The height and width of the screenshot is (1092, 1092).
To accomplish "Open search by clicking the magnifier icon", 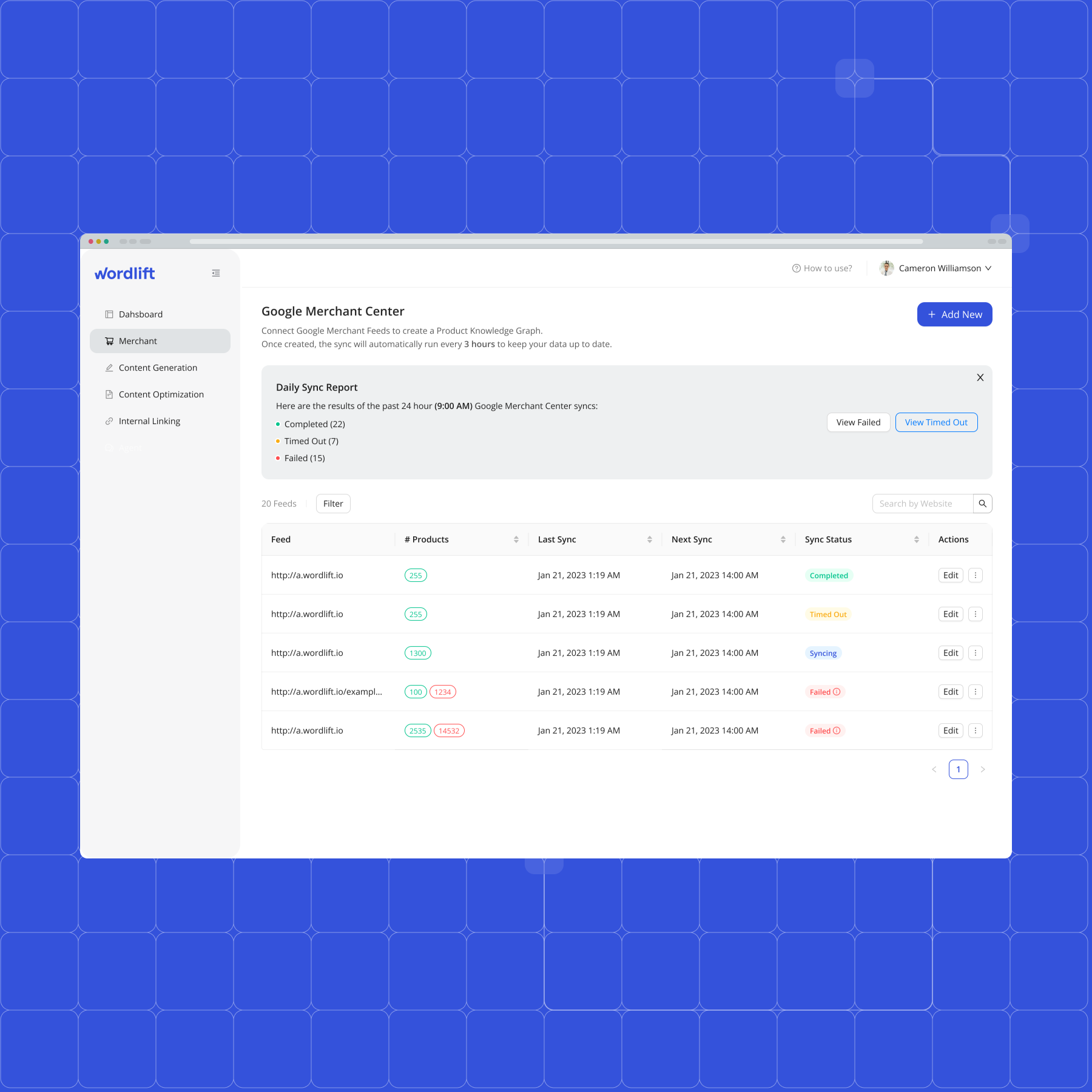I will pos(983,504).
